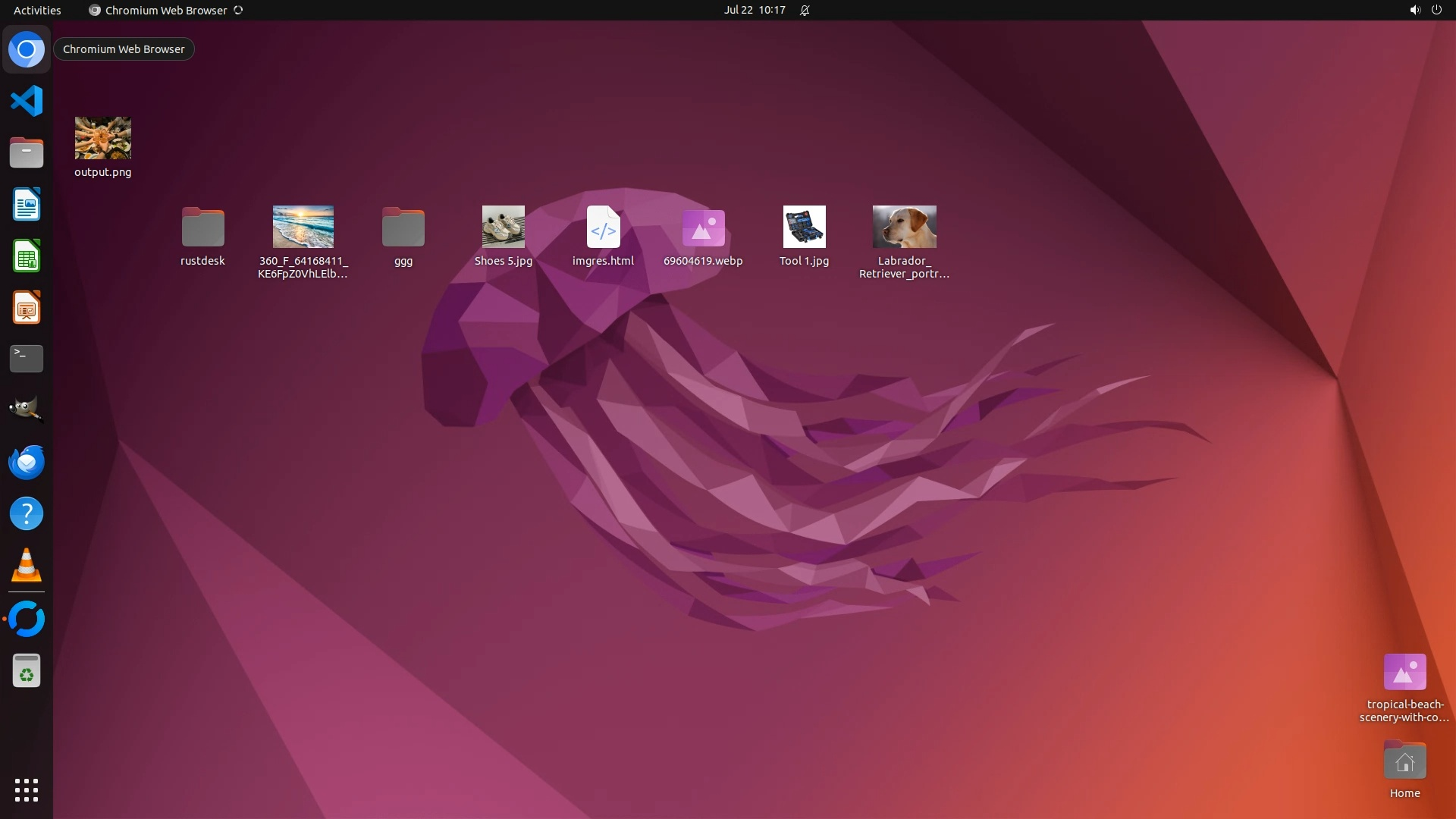The width and height of the screenshot is (1456, 819).
Task: Expand system menu via volume icon
Action: (1414, 10)
